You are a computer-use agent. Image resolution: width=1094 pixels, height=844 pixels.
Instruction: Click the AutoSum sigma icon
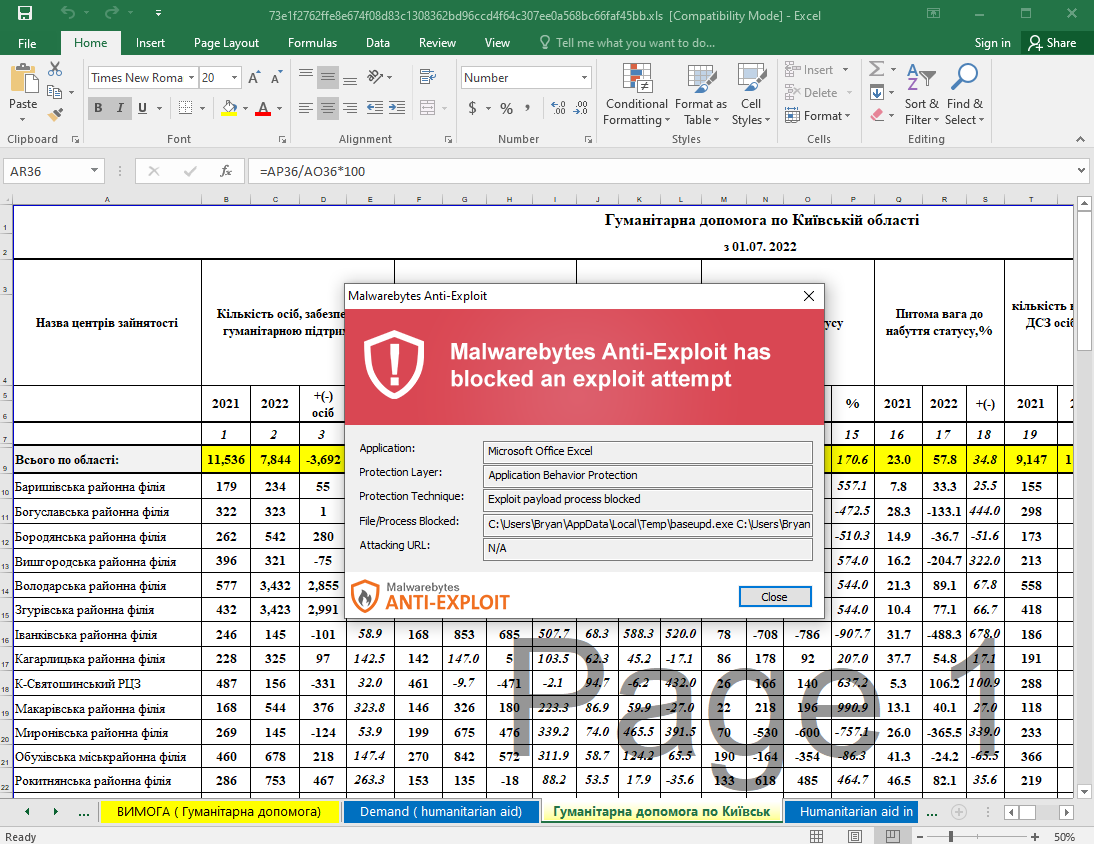coord(876,69)
